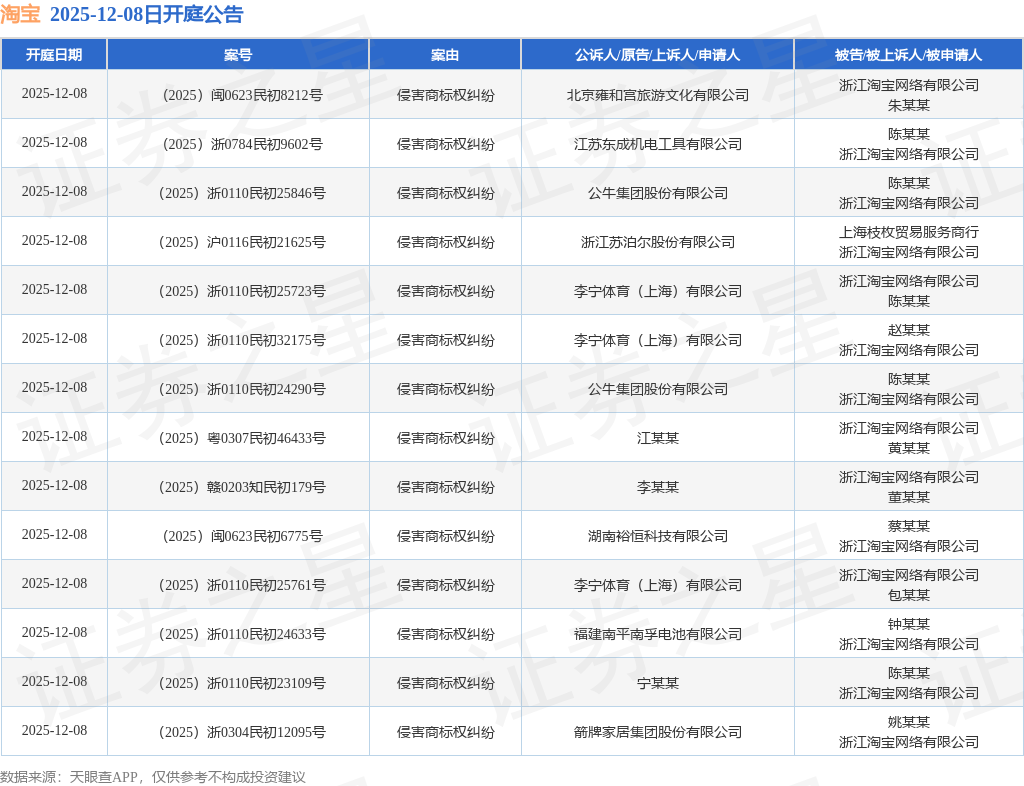Select the 案由 column header

(445, 55)
